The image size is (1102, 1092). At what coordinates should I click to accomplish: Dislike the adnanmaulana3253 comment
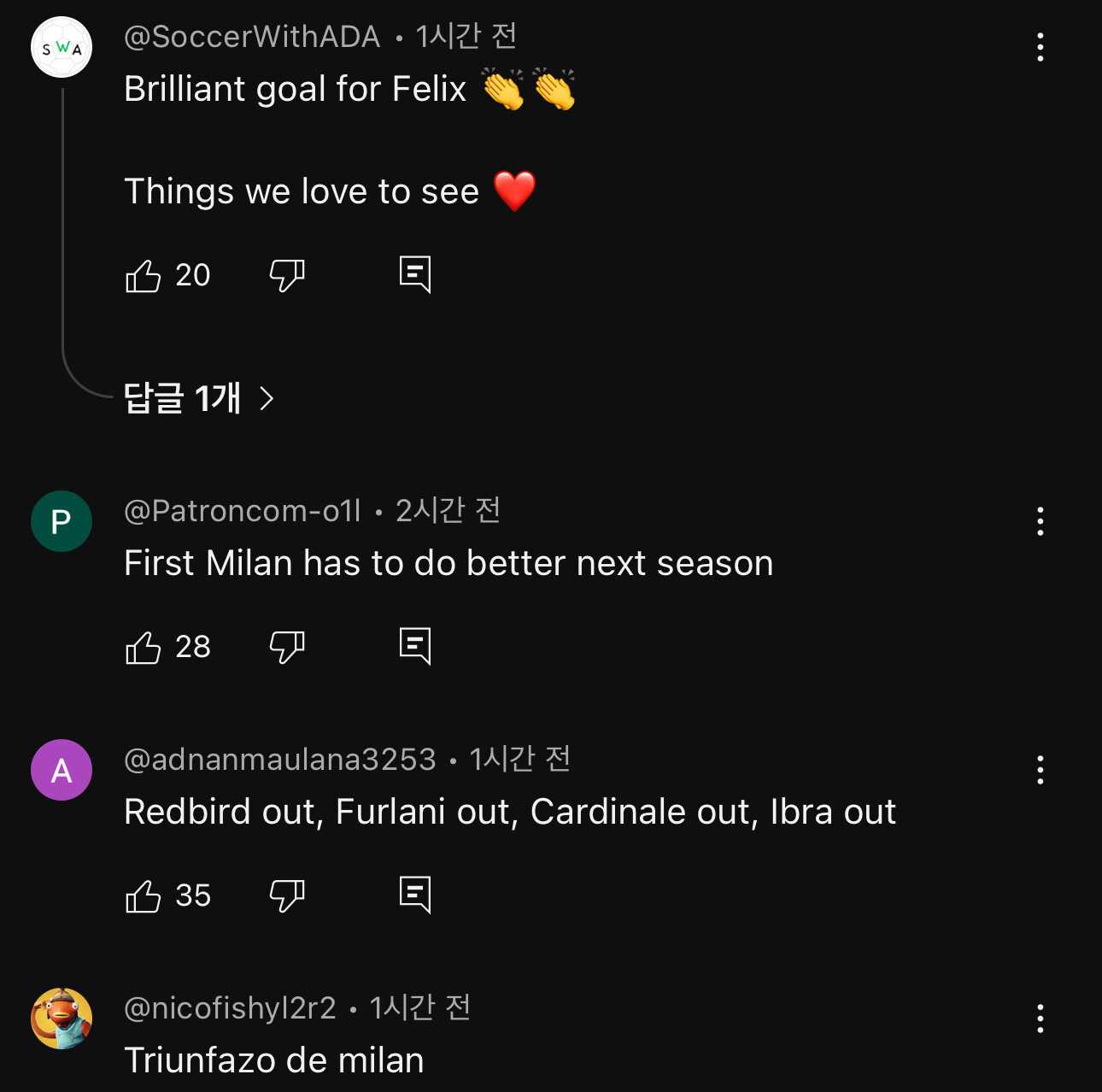(287, 895)
